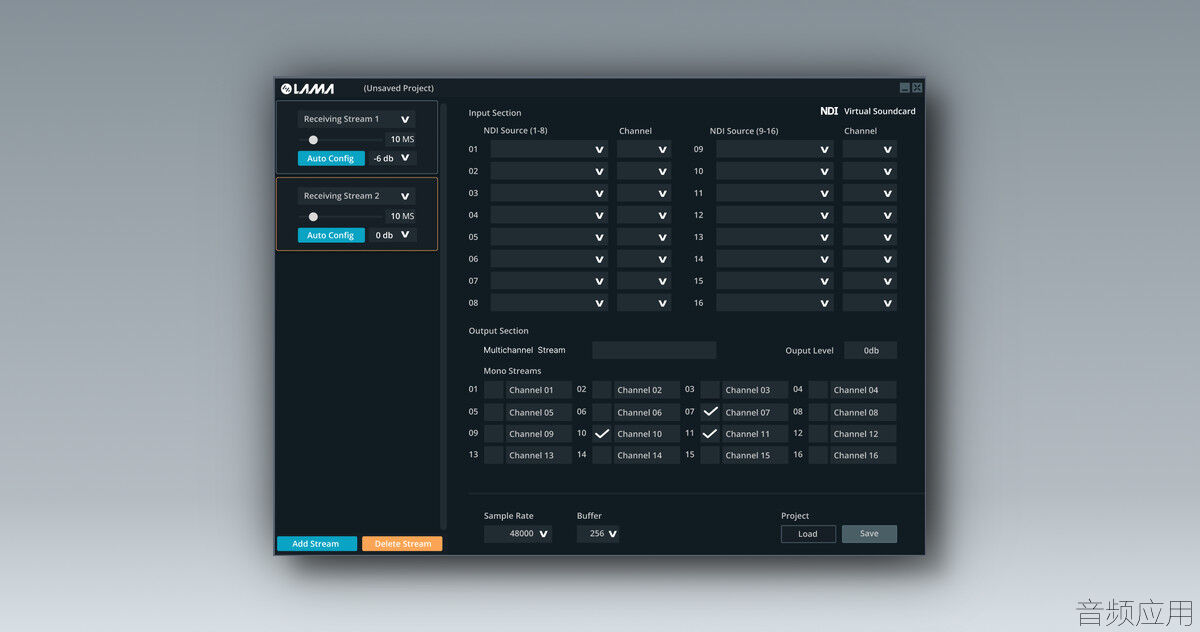
Task: Open the 0 db level dropdown in Stream 2
Action: (x=391, y=235)
